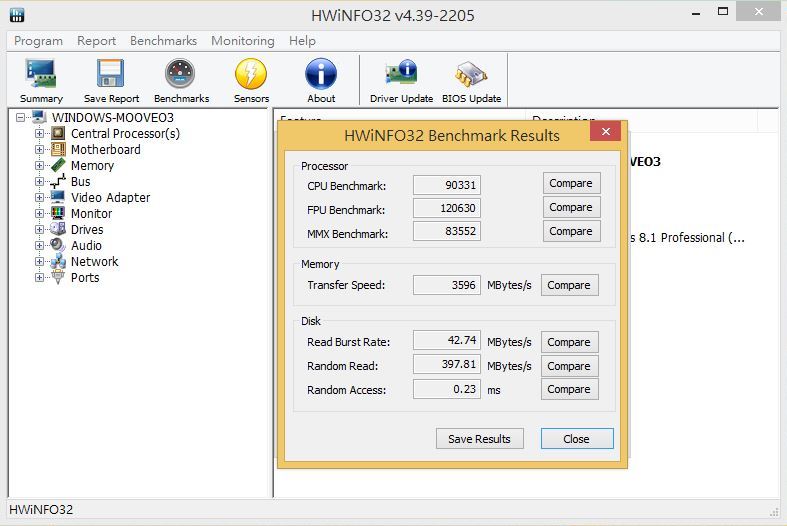Screen dimensions: 787x526
Task: Select the Central Processor(s) chip icon
Action: click(x=58, y=133)
